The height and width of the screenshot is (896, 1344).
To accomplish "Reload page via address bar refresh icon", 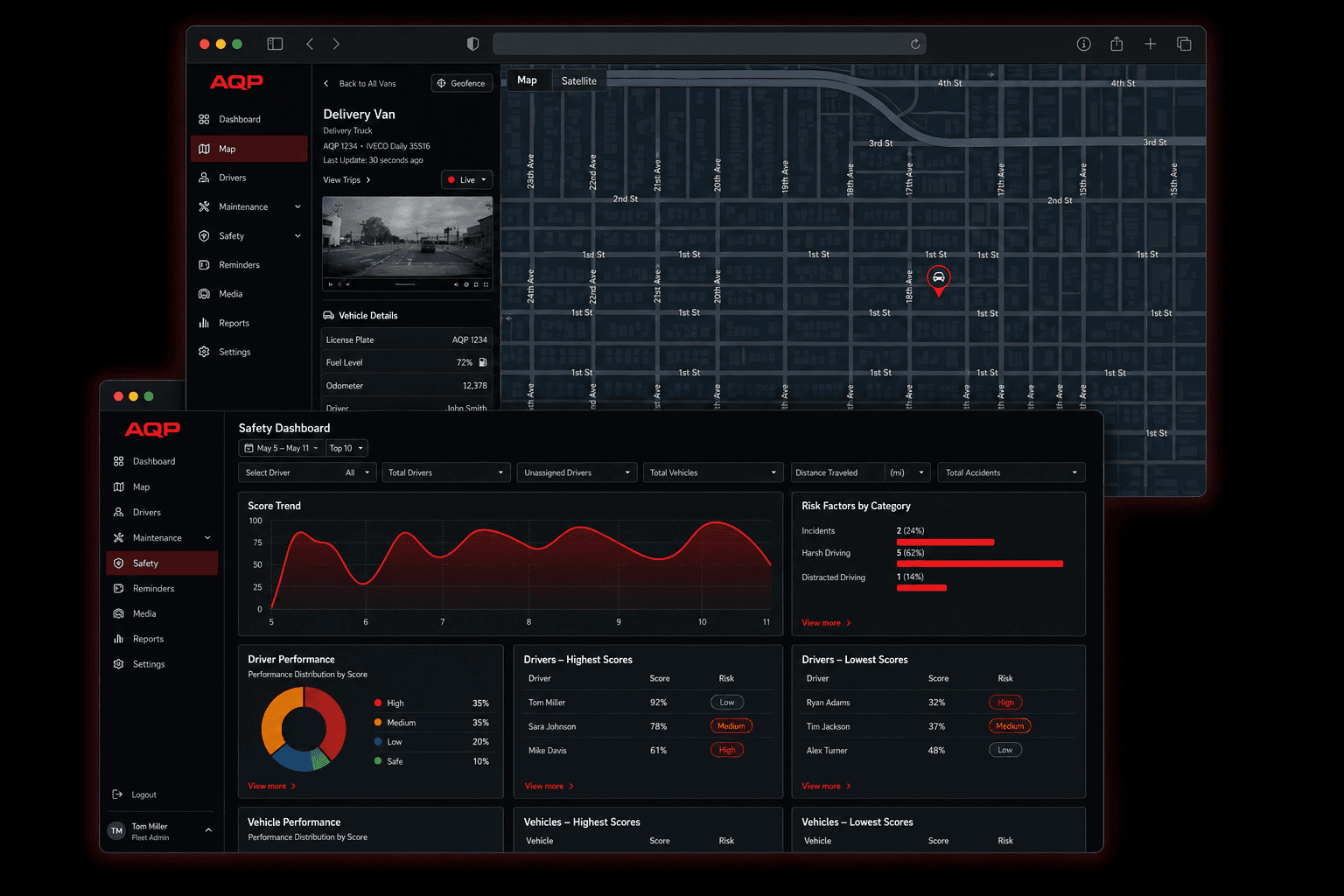I will pyautogui.click(x=915, y=44).
